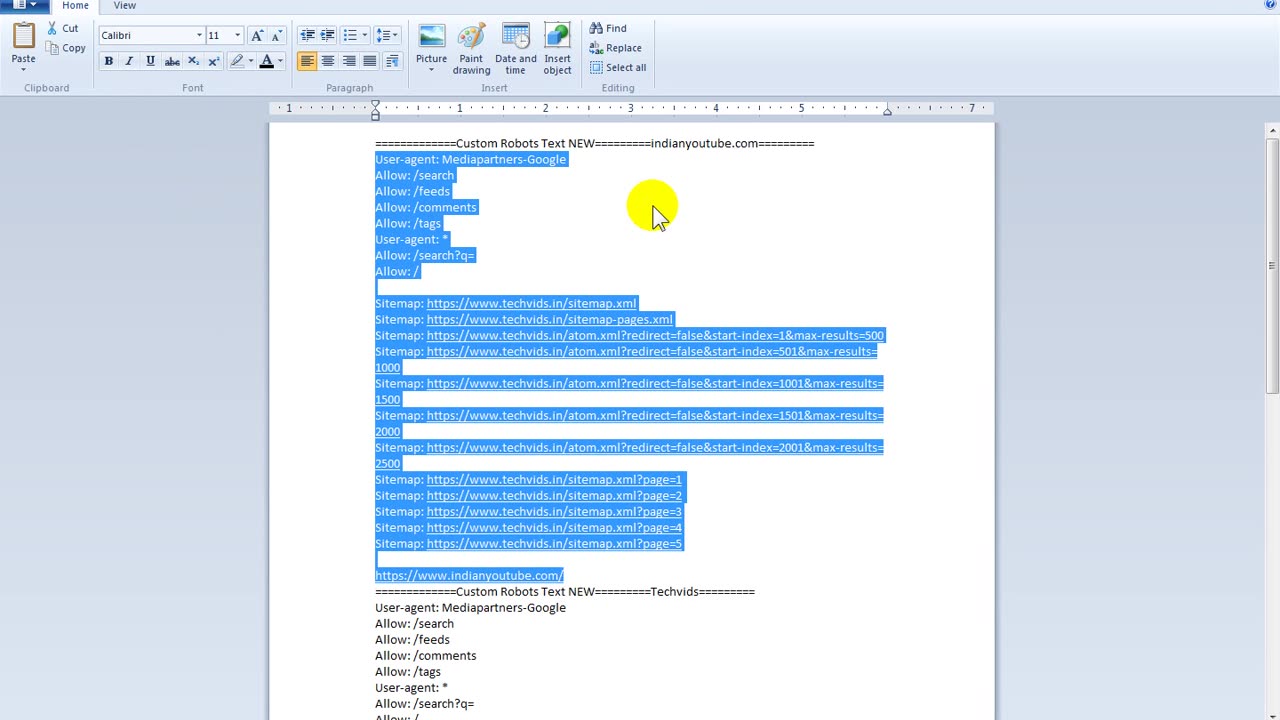Click the Techvids Custom Robots header line
1280x720 pixels.
(565, 591)
